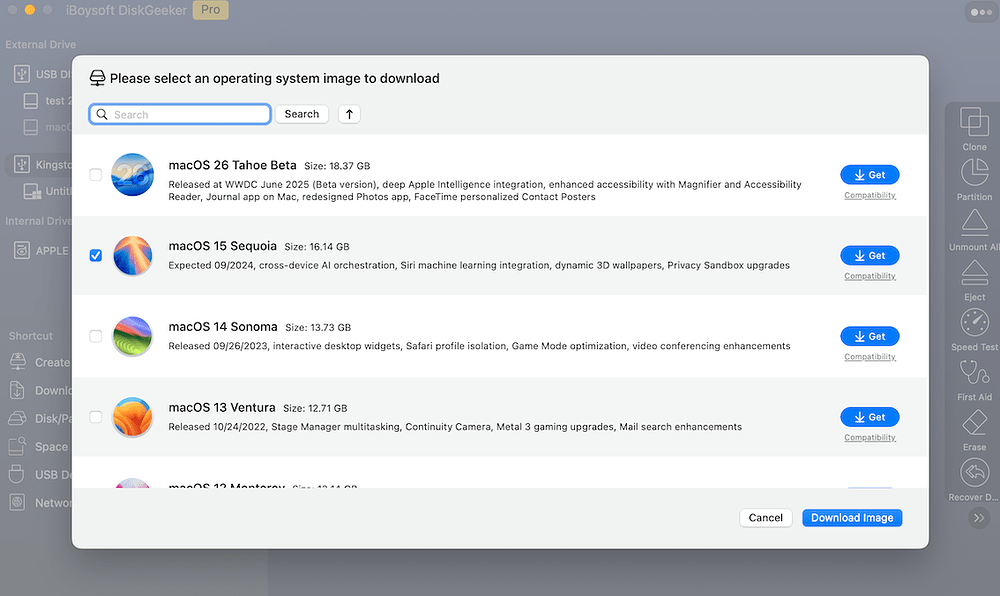The image size is (1000, 596).
Task: Enable the macOS 14 Sonoma checkbox
Action: (96, 336)
